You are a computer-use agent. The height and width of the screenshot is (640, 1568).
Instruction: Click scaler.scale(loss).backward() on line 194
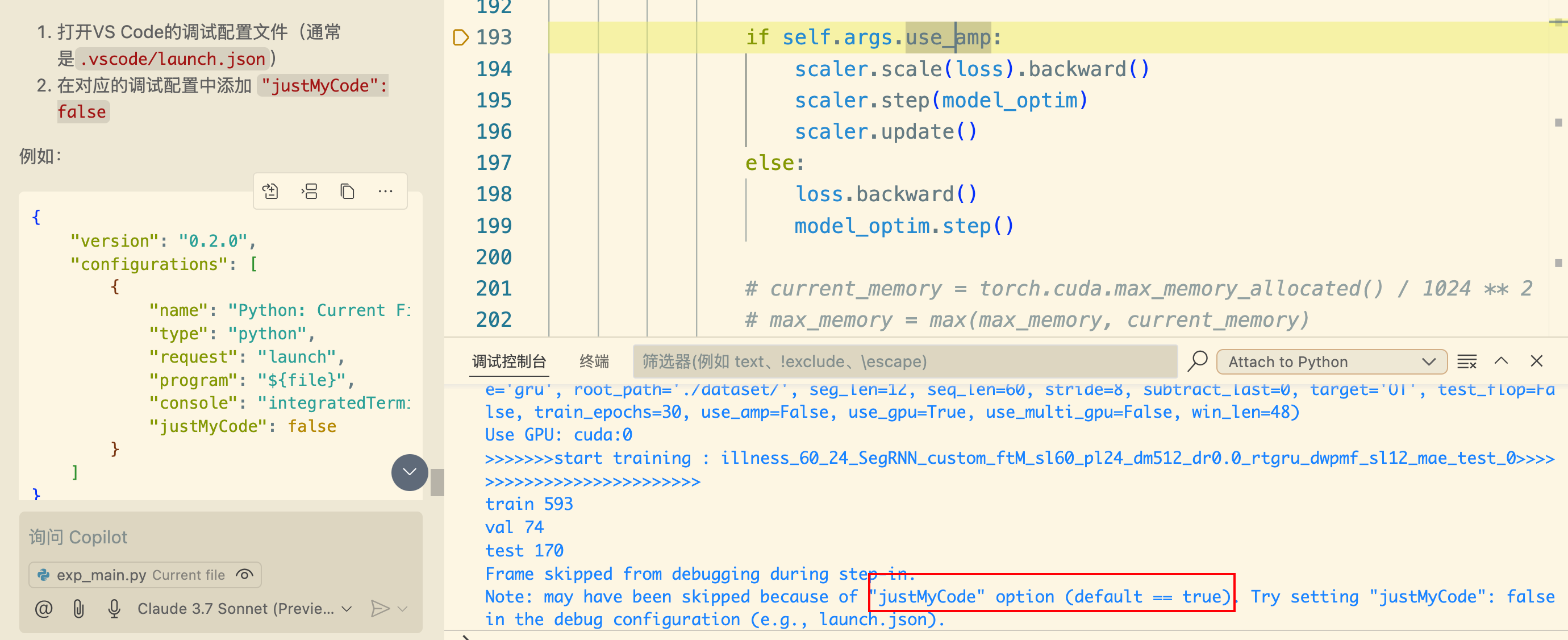[x=971, y=68]
